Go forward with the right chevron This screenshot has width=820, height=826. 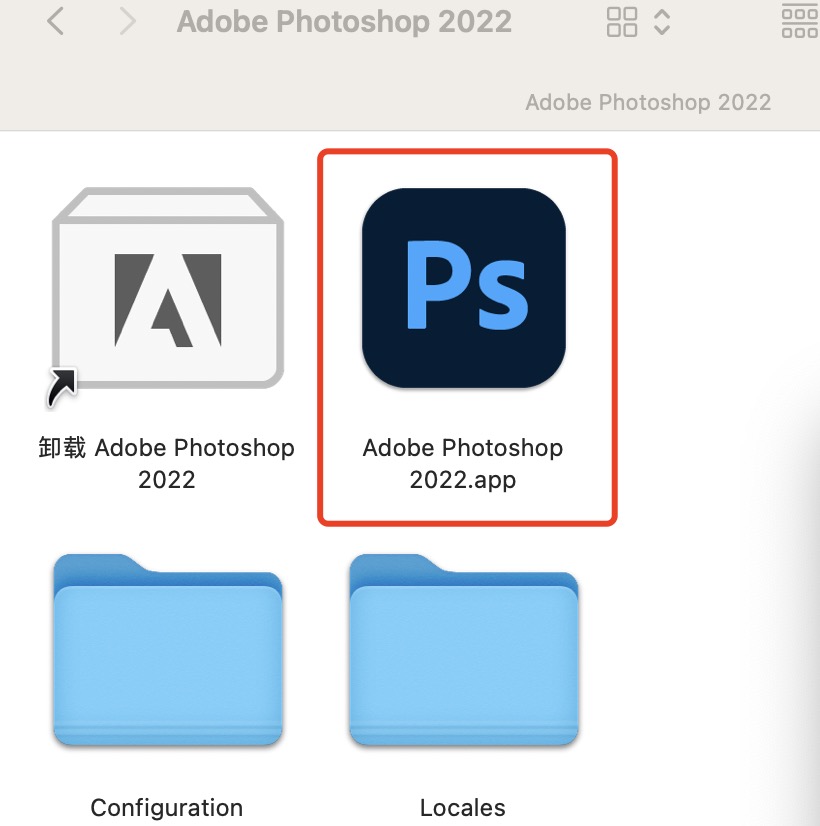(127, 21)
